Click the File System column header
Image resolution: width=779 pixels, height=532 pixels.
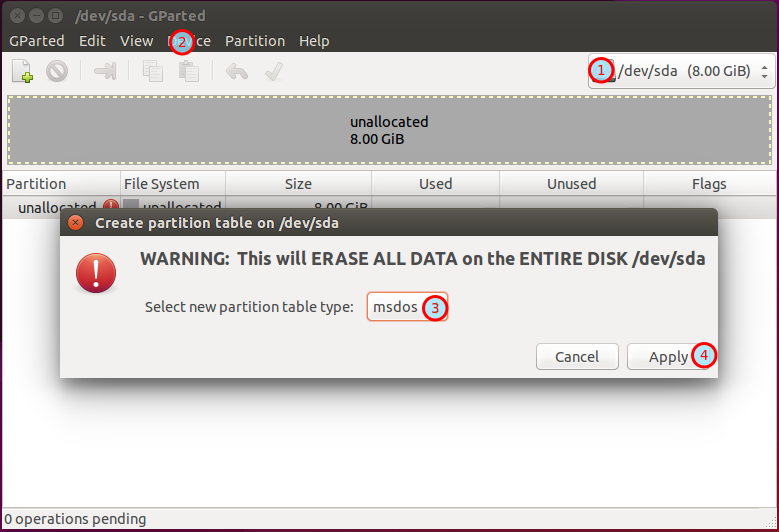173,184
